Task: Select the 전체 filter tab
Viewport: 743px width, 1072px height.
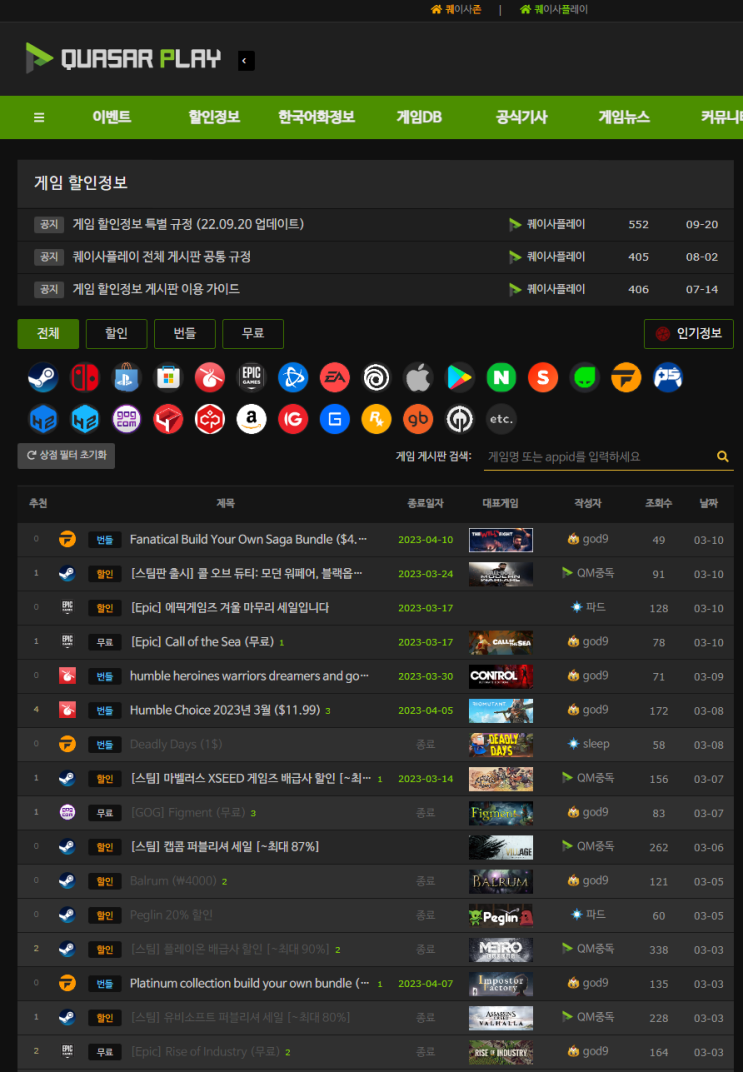Action: pyautogui.click(x=48, y=334)
